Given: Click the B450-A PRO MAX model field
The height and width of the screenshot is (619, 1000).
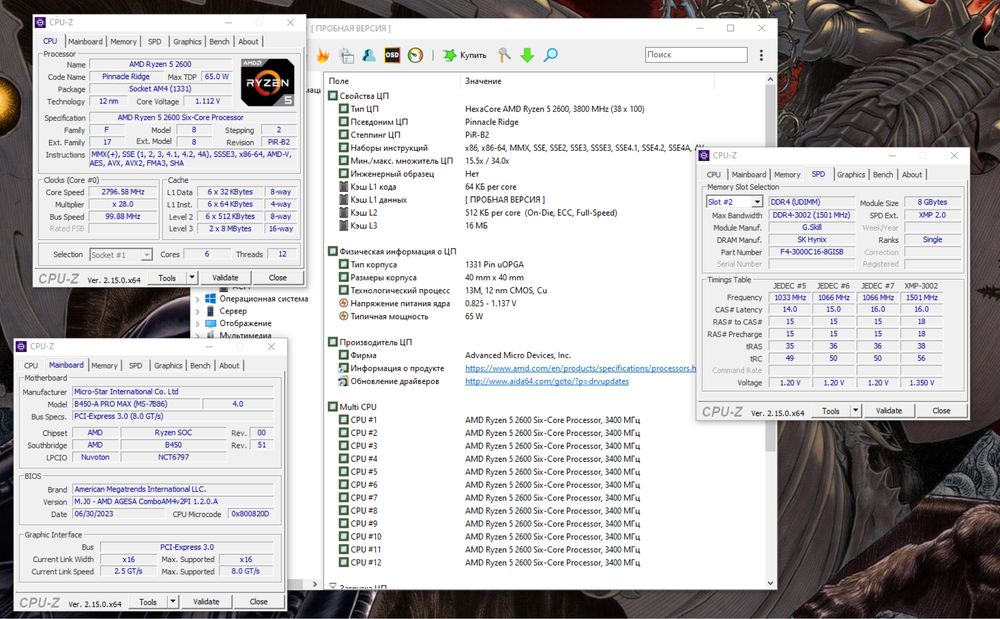Looking at the screenshot, I should pos(136,404).
